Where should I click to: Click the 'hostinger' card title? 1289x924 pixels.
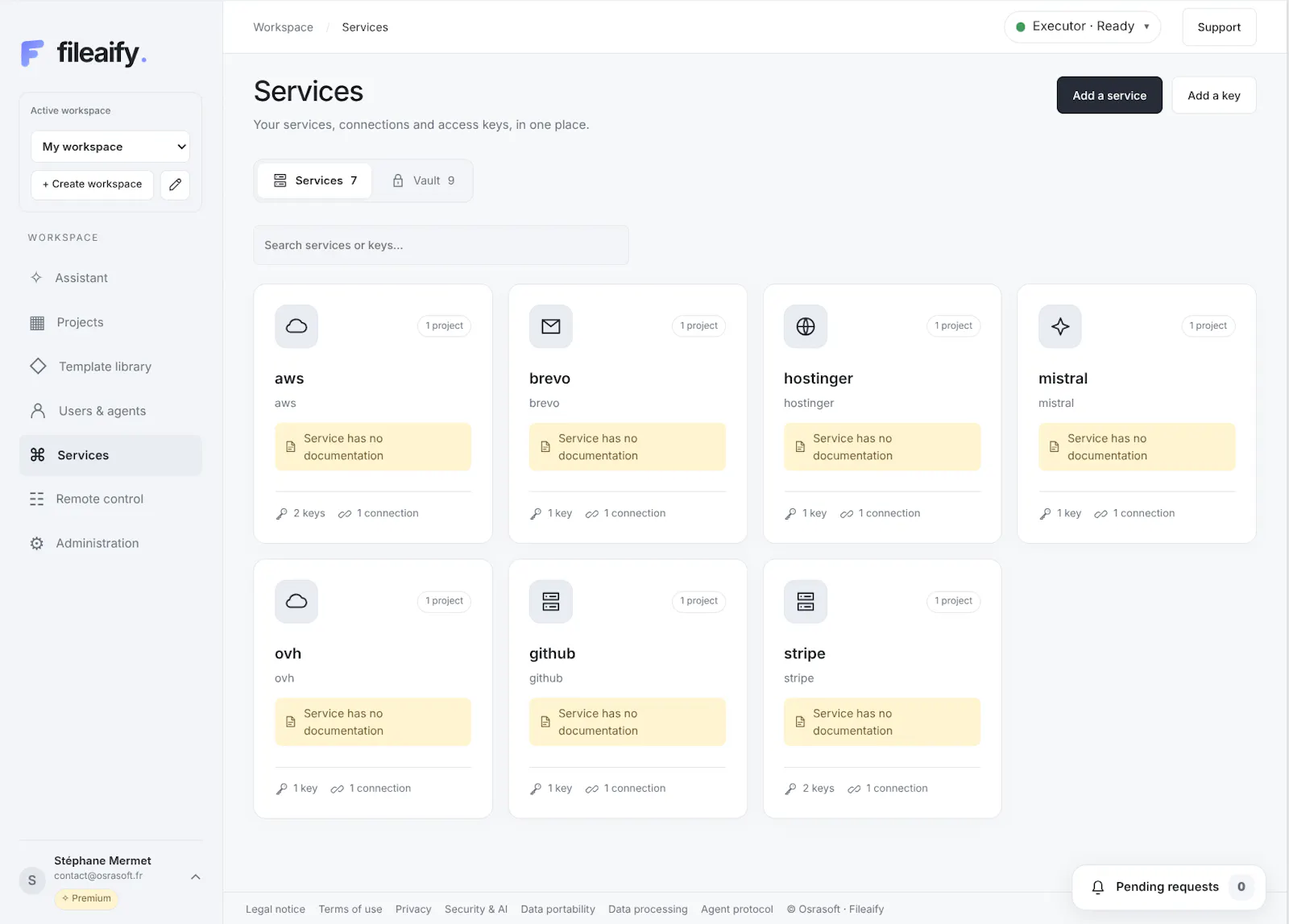pyautogui.click(x=819, y=379)
